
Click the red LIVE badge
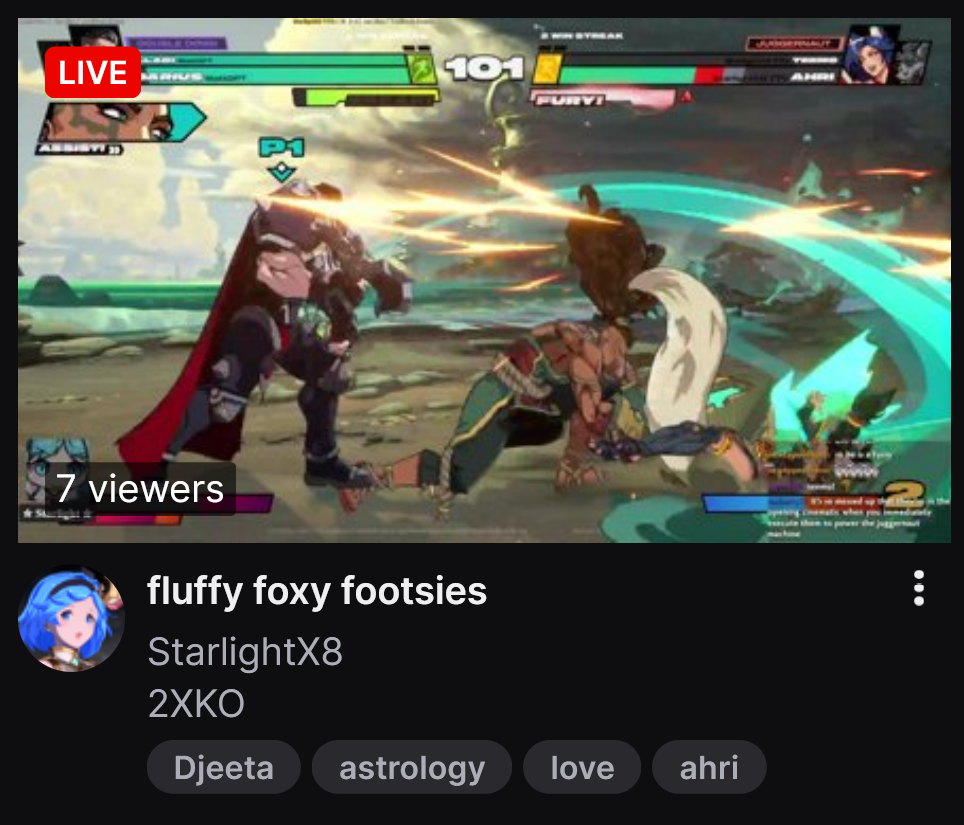[x=93, y=73]
